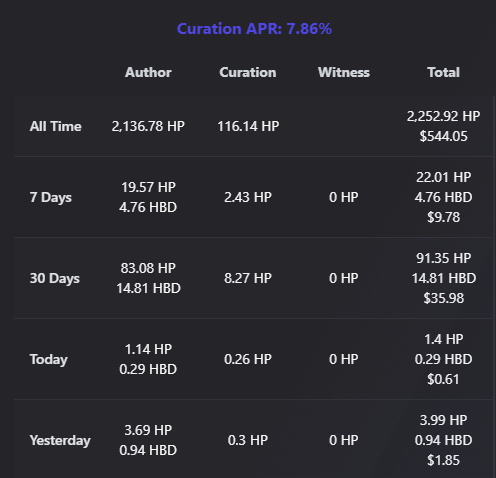
Task: Click the 7 Days row label
Action: pos(51,197)
